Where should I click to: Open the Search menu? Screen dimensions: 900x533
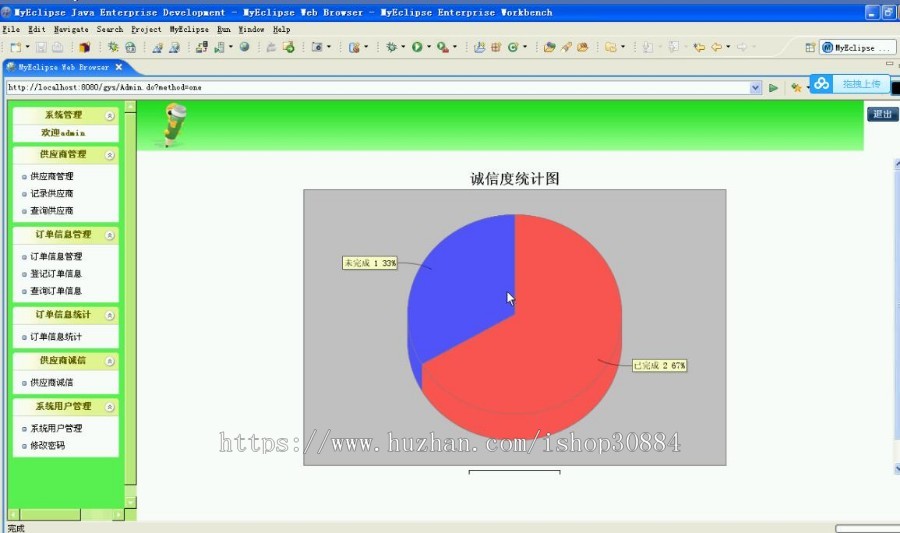[x=110, y=29]
